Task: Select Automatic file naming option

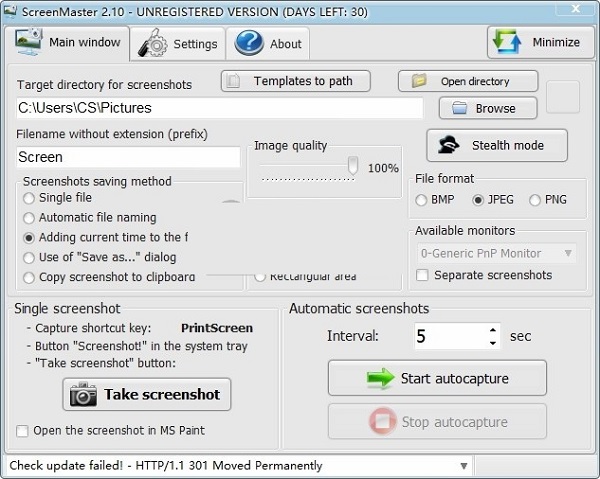Action: pyautogui.click(x=29, y=218)
